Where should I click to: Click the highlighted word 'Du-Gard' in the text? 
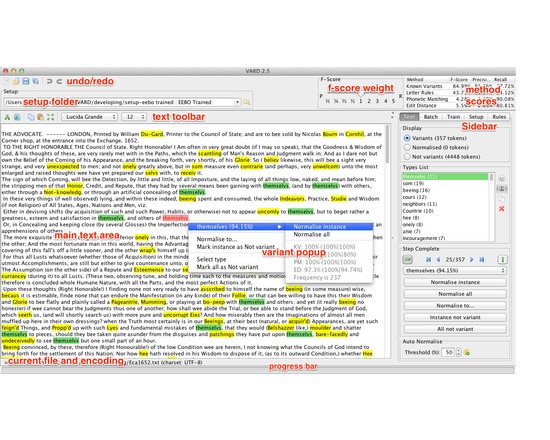(152, 134)
